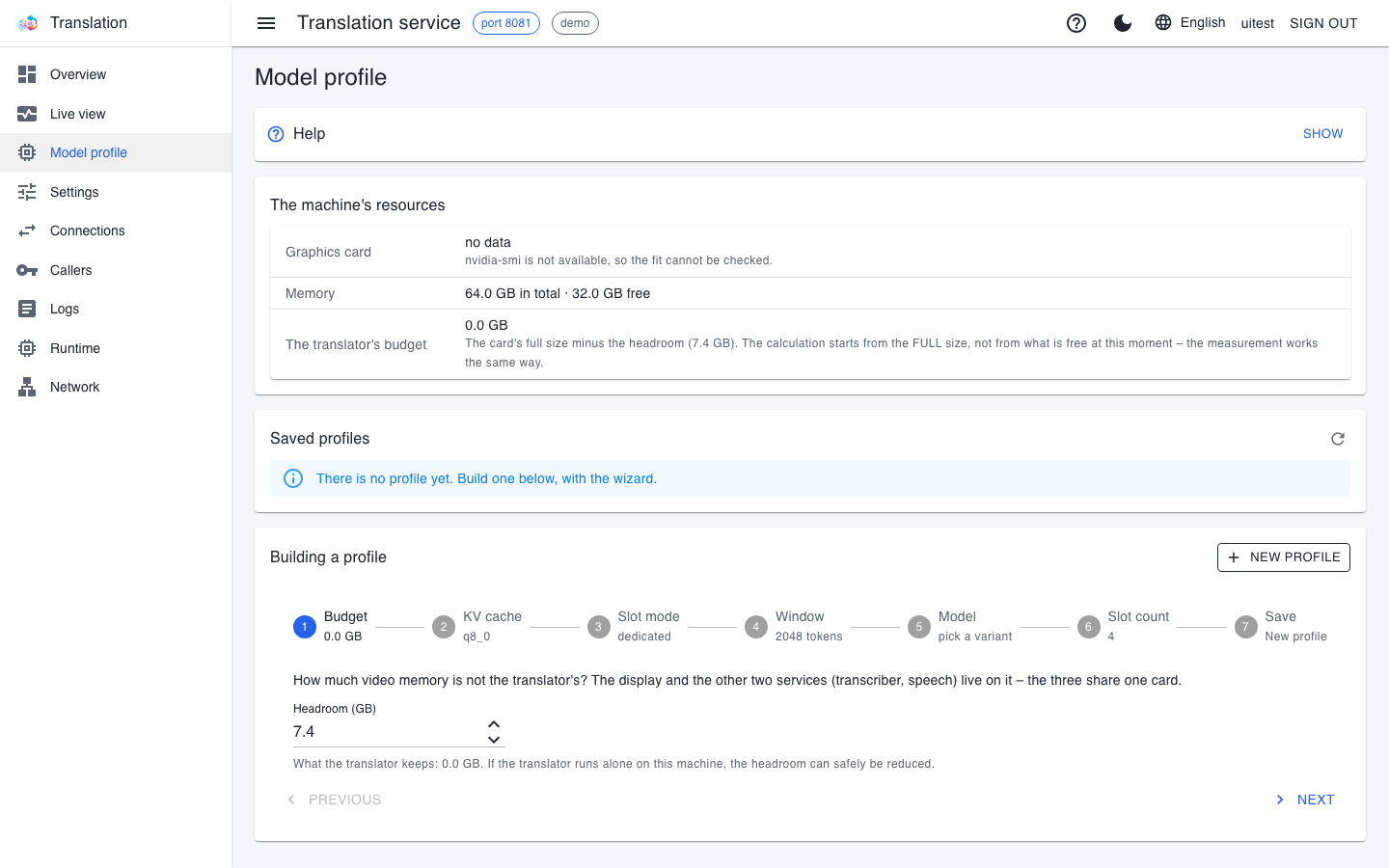Jump to wizard step 7 Save
1389x868 pixels.
pyautogui.click(x=1281, y=626)
